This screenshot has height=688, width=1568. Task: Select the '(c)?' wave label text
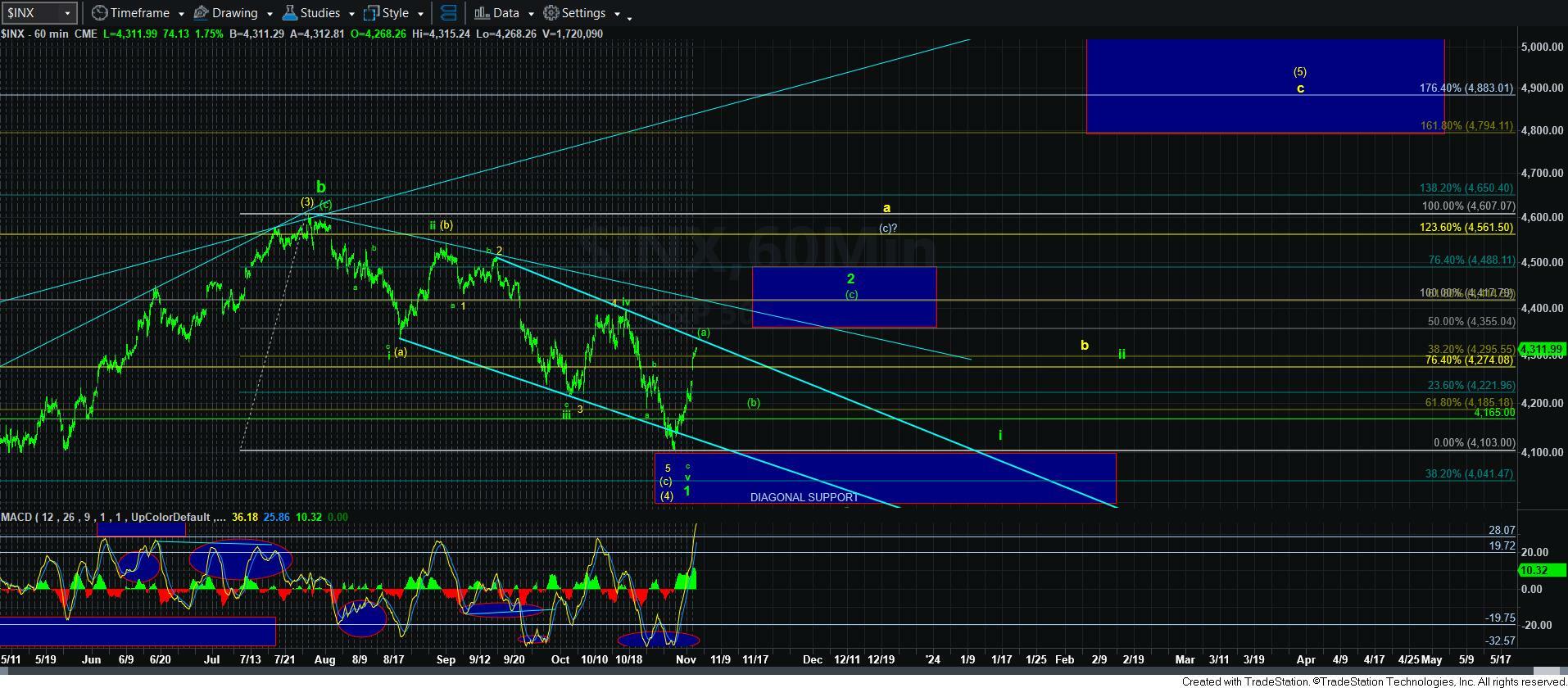(x=888, y=229)
